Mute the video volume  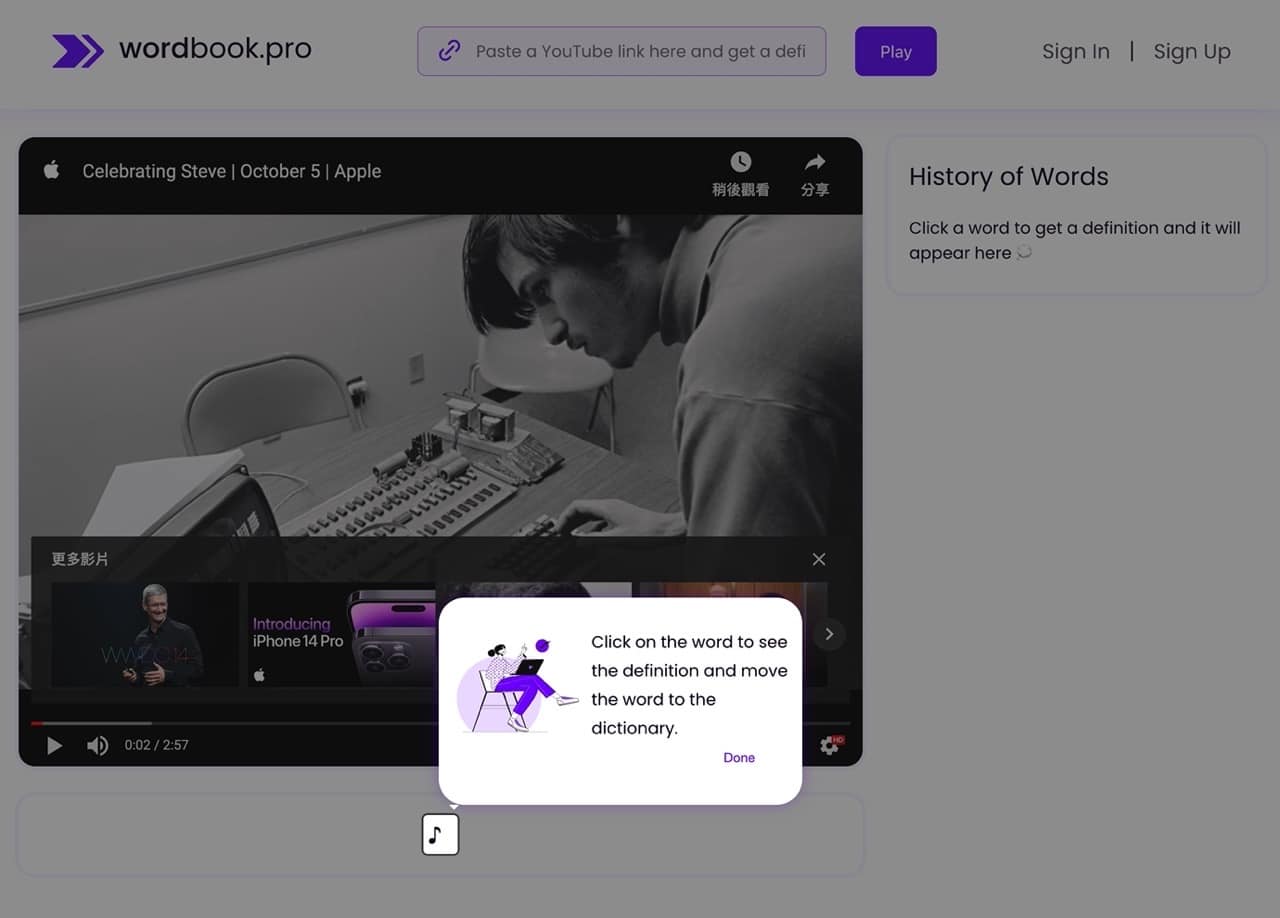(97, 745)
